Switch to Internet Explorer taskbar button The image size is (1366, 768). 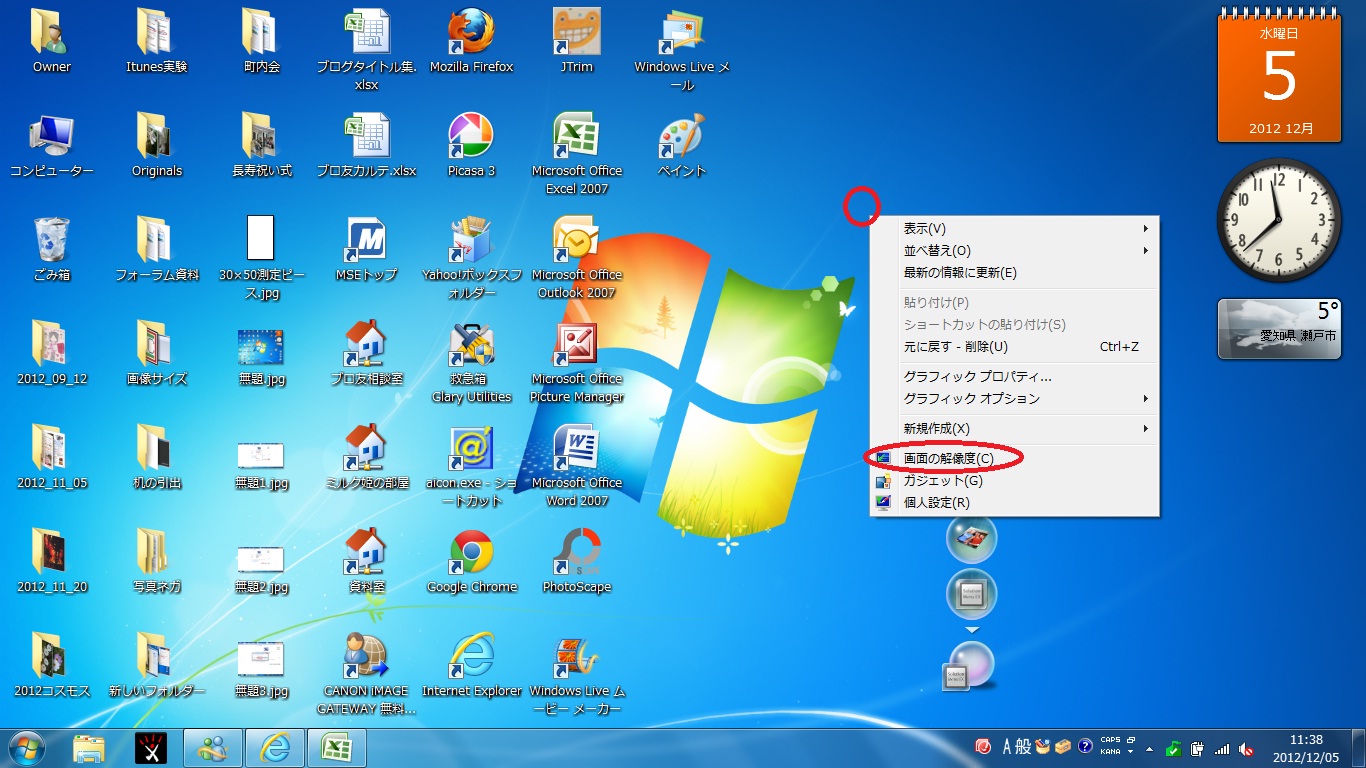[274, 748]
